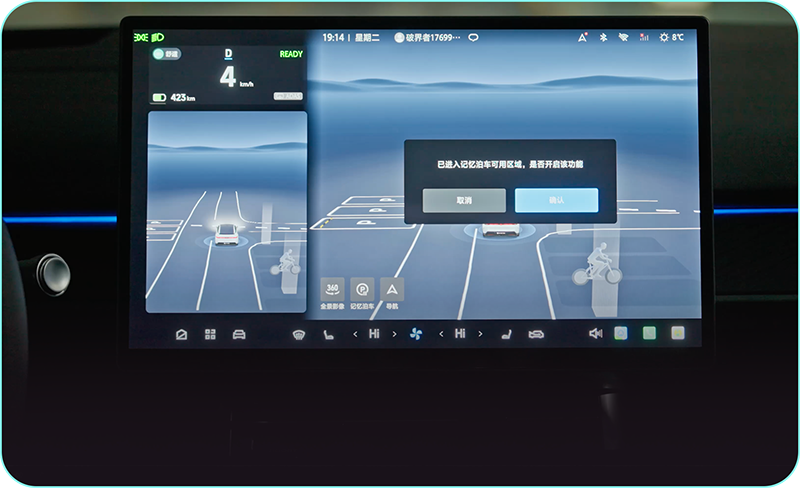Decrease right temperature with left chevron
The image size is (800, 488).
click(441, 334)
